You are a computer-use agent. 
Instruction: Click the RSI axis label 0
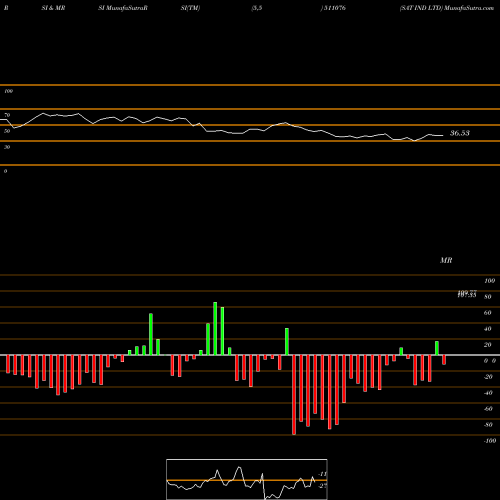[x=5, y=171]
